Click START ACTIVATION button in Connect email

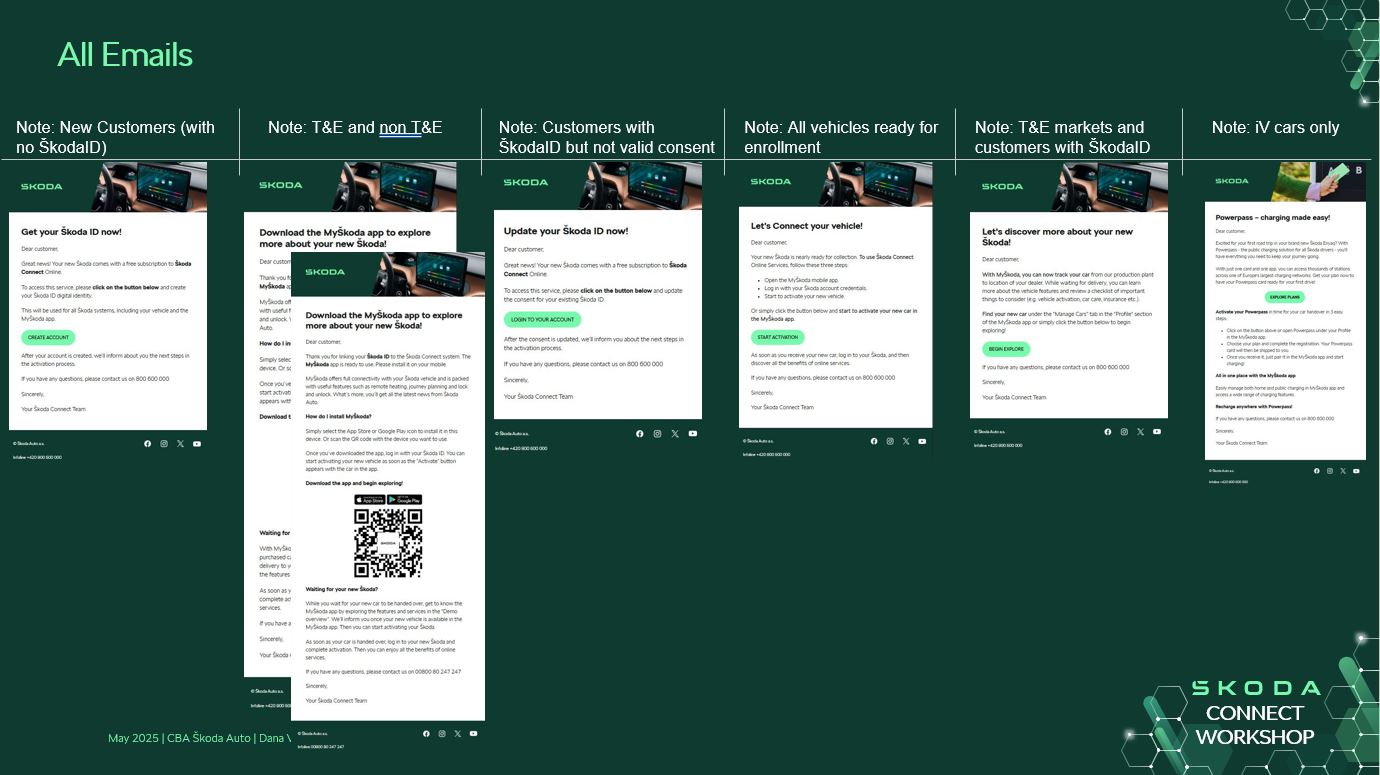[778, 337]
